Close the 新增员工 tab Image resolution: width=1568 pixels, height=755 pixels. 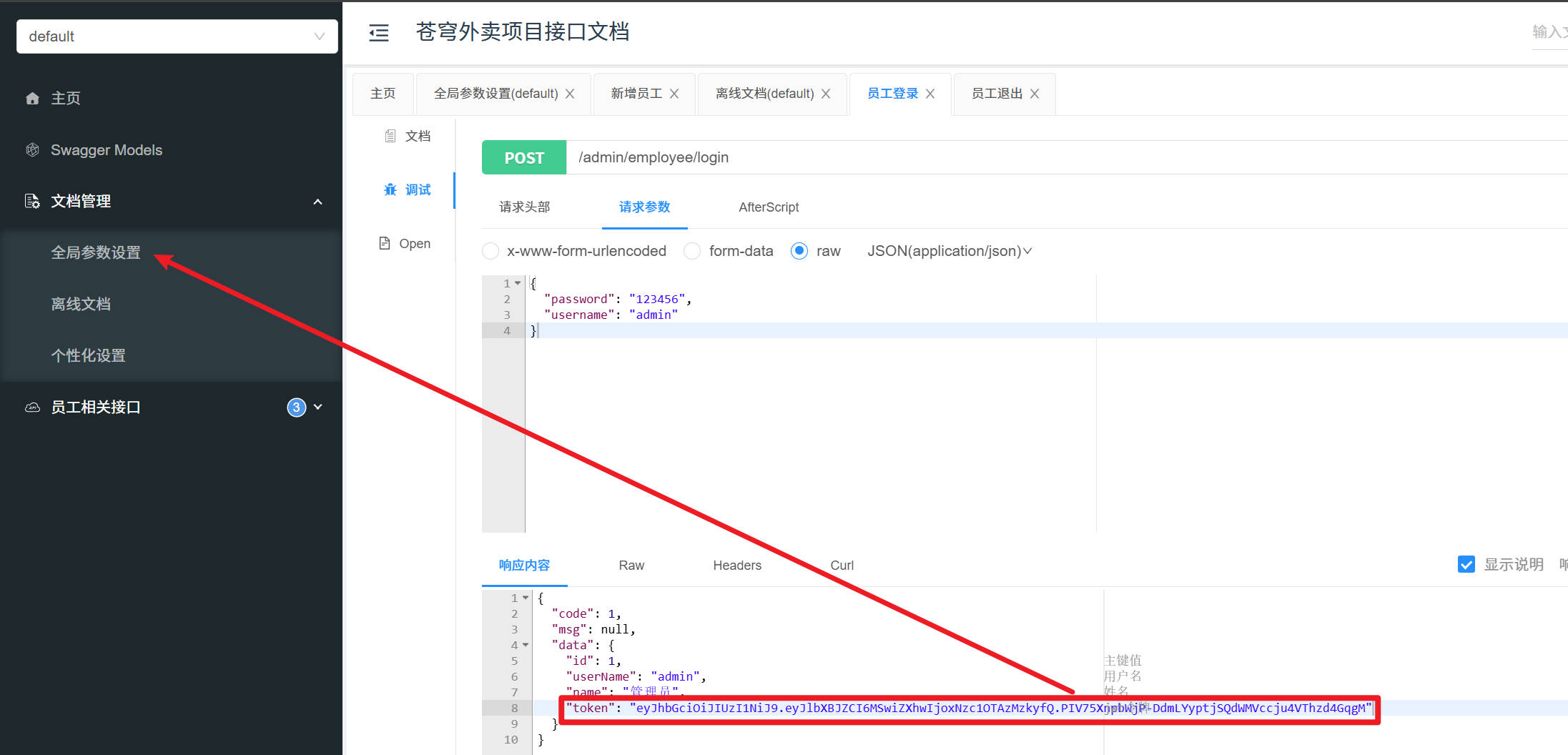674,94
